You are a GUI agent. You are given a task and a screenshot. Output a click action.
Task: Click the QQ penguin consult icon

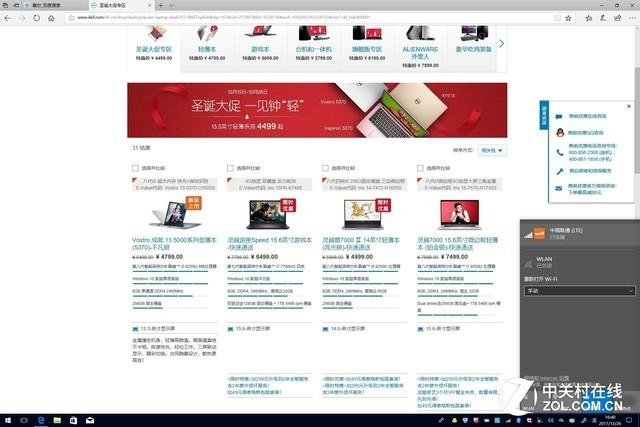(x=560, y=133)
